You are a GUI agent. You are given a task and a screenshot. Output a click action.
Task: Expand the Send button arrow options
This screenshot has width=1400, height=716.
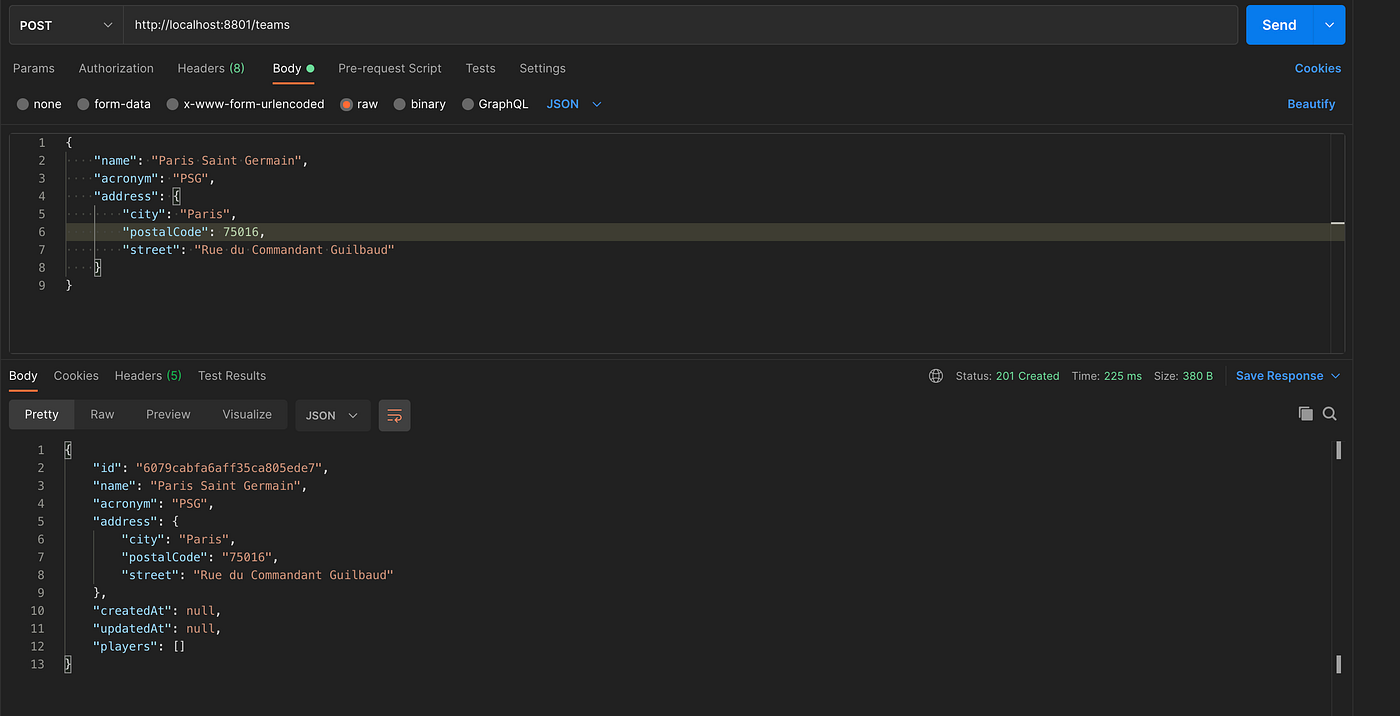click(1329, 25)
